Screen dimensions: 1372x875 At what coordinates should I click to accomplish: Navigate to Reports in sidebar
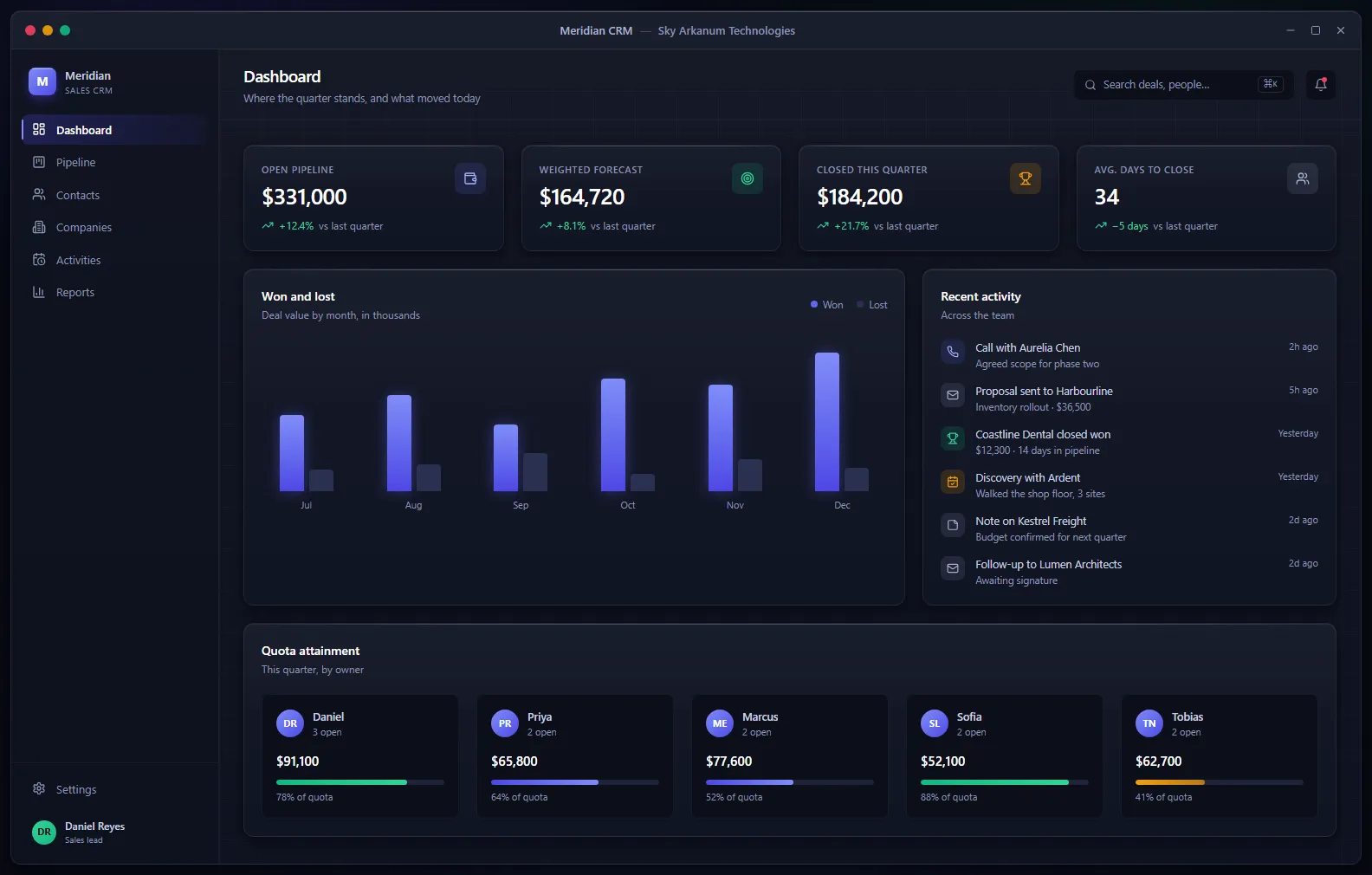click(114, 292)
